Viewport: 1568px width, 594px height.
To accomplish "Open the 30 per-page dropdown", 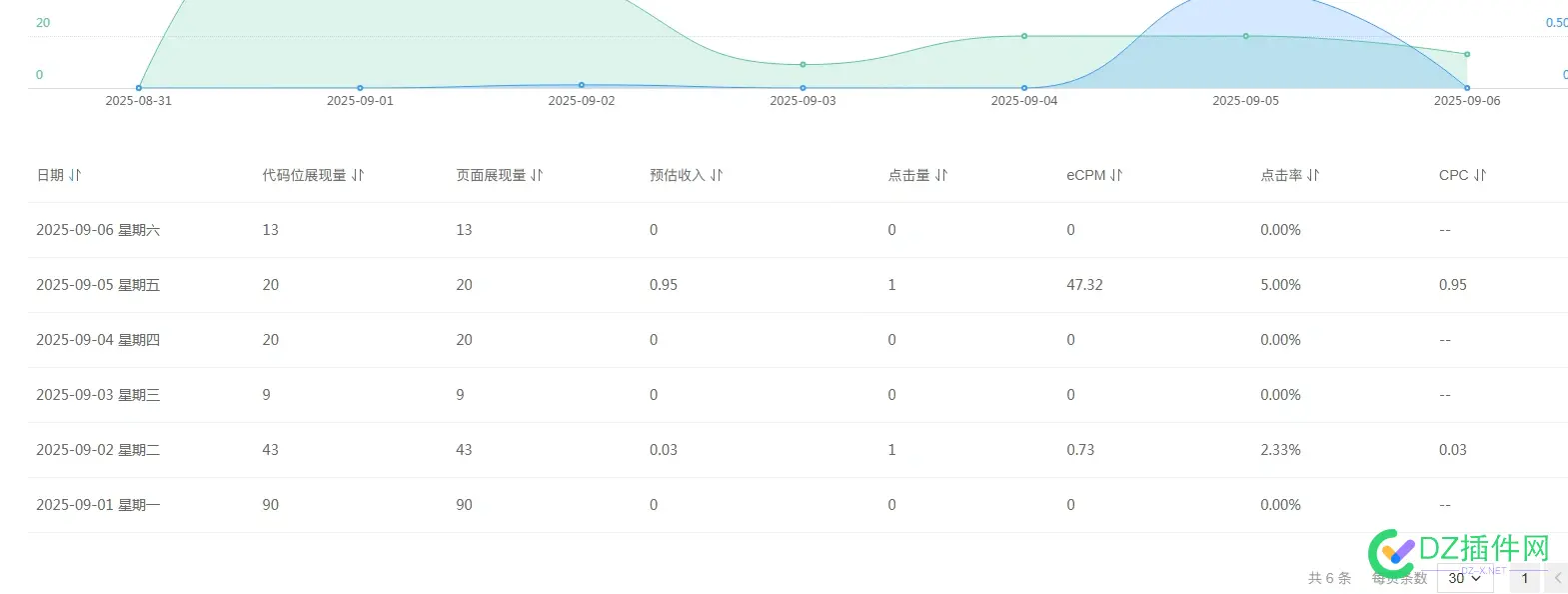I will pos(1464,578).
